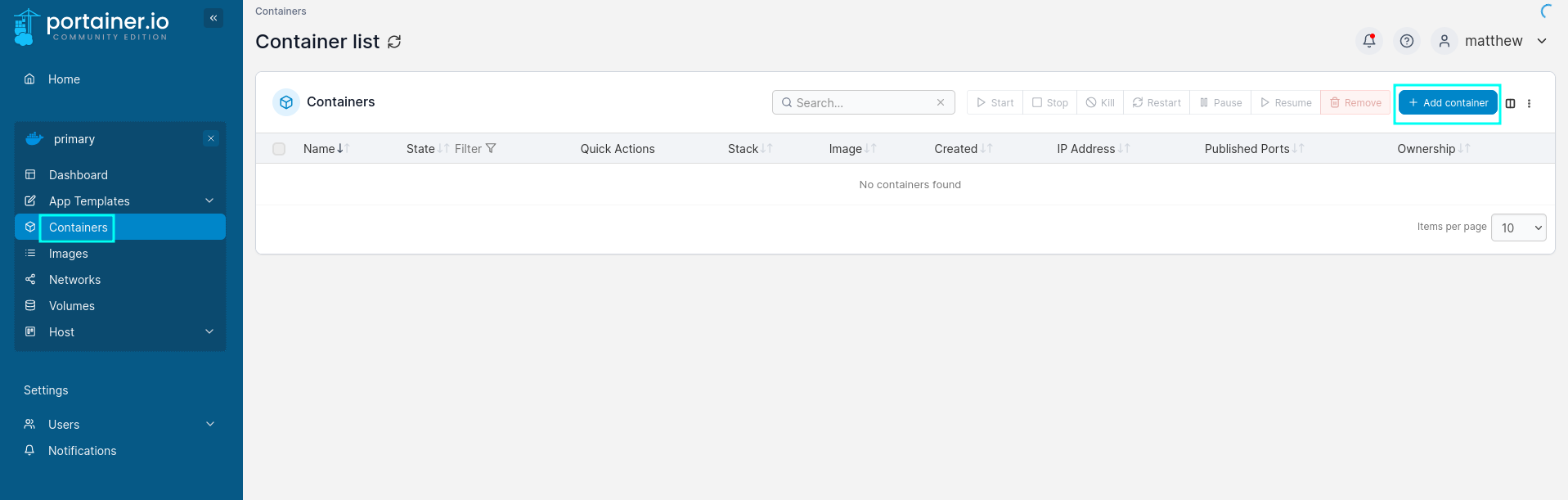The width and height of the screenshot is (1568, 500).
Task: Click the Add container button
Action: [1448, 102]
